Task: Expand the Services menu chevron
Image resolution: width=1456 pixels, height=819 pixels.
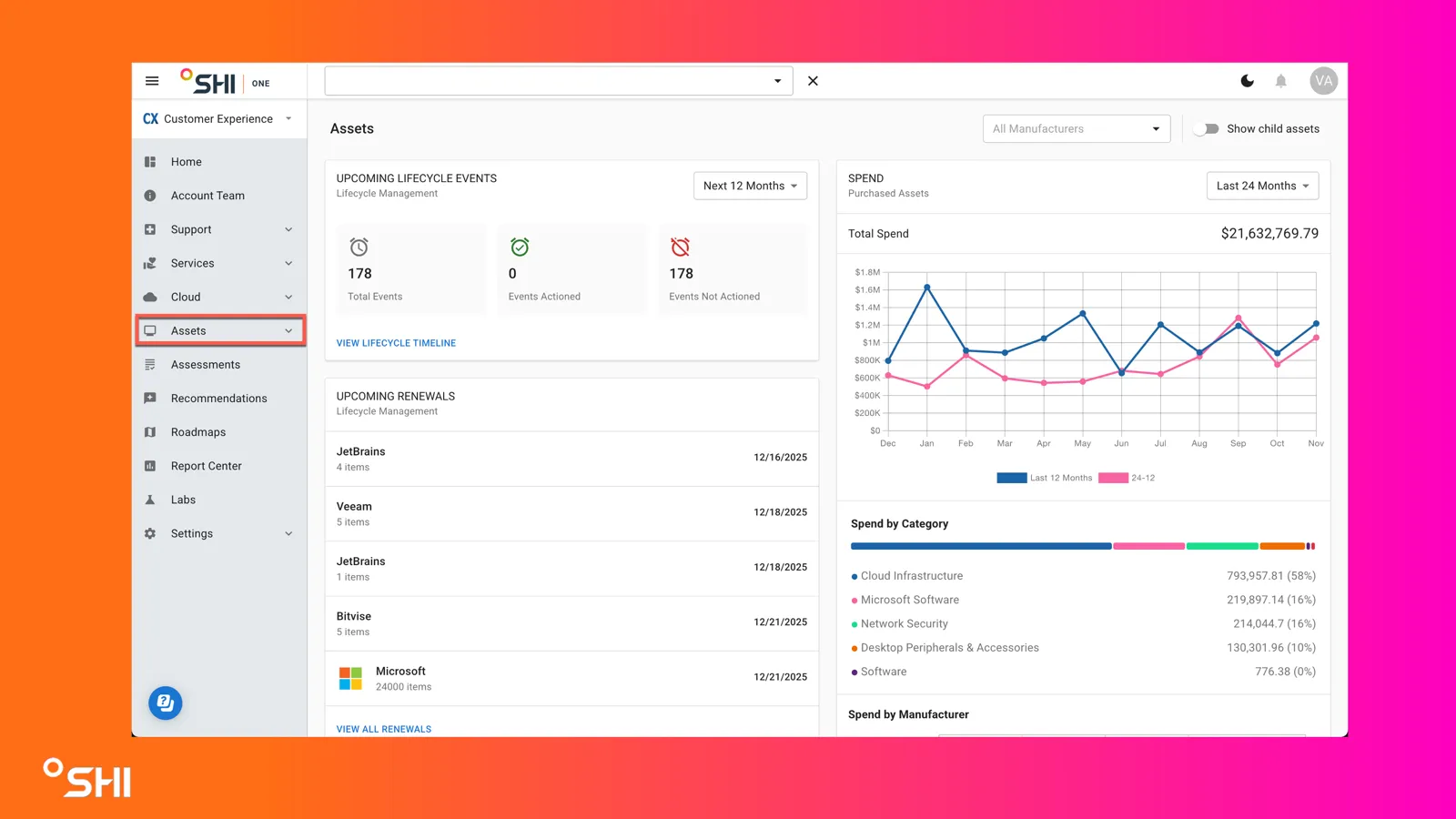Action: pos(288,263)
